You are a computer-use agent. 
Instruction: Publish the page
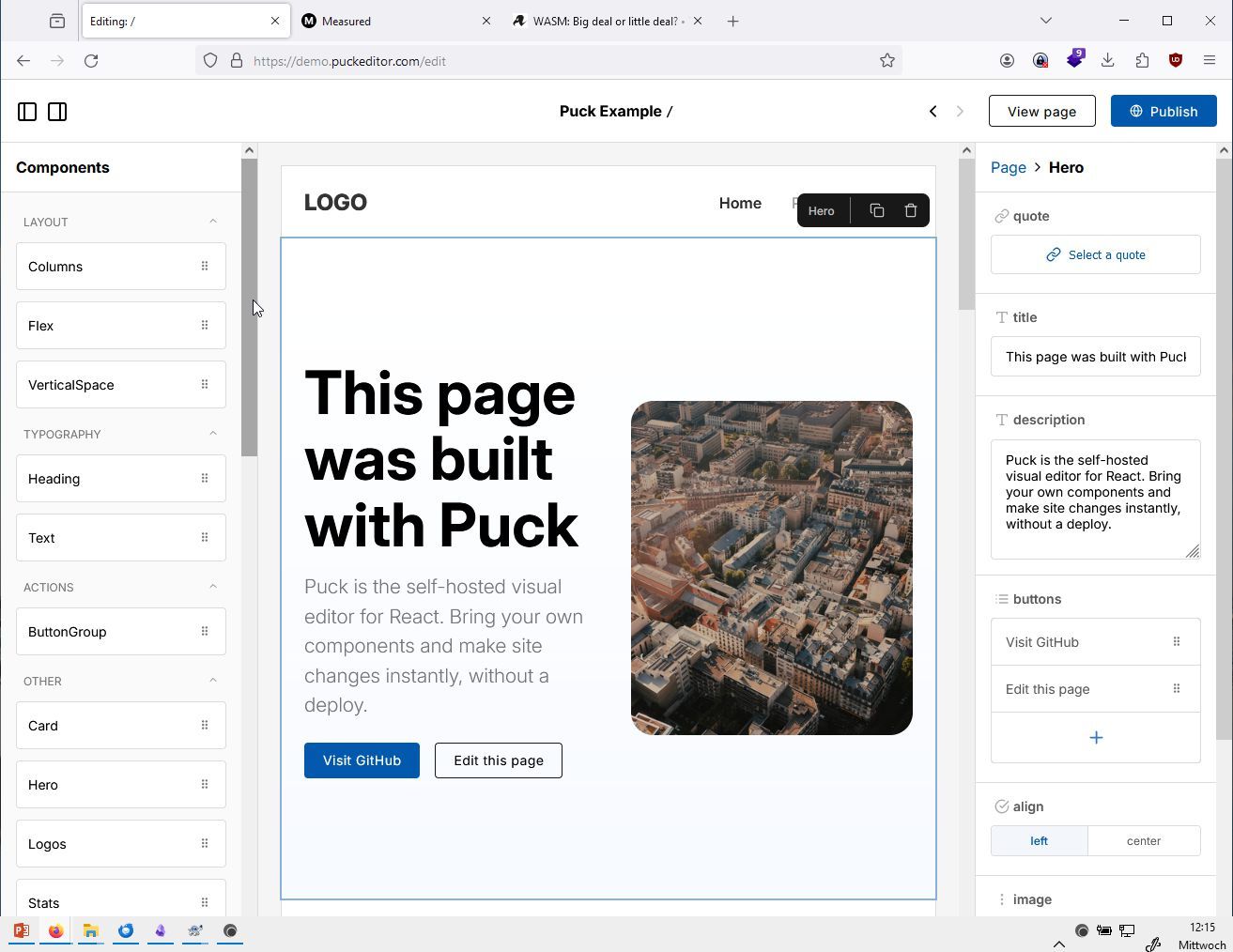[1164, 111]
